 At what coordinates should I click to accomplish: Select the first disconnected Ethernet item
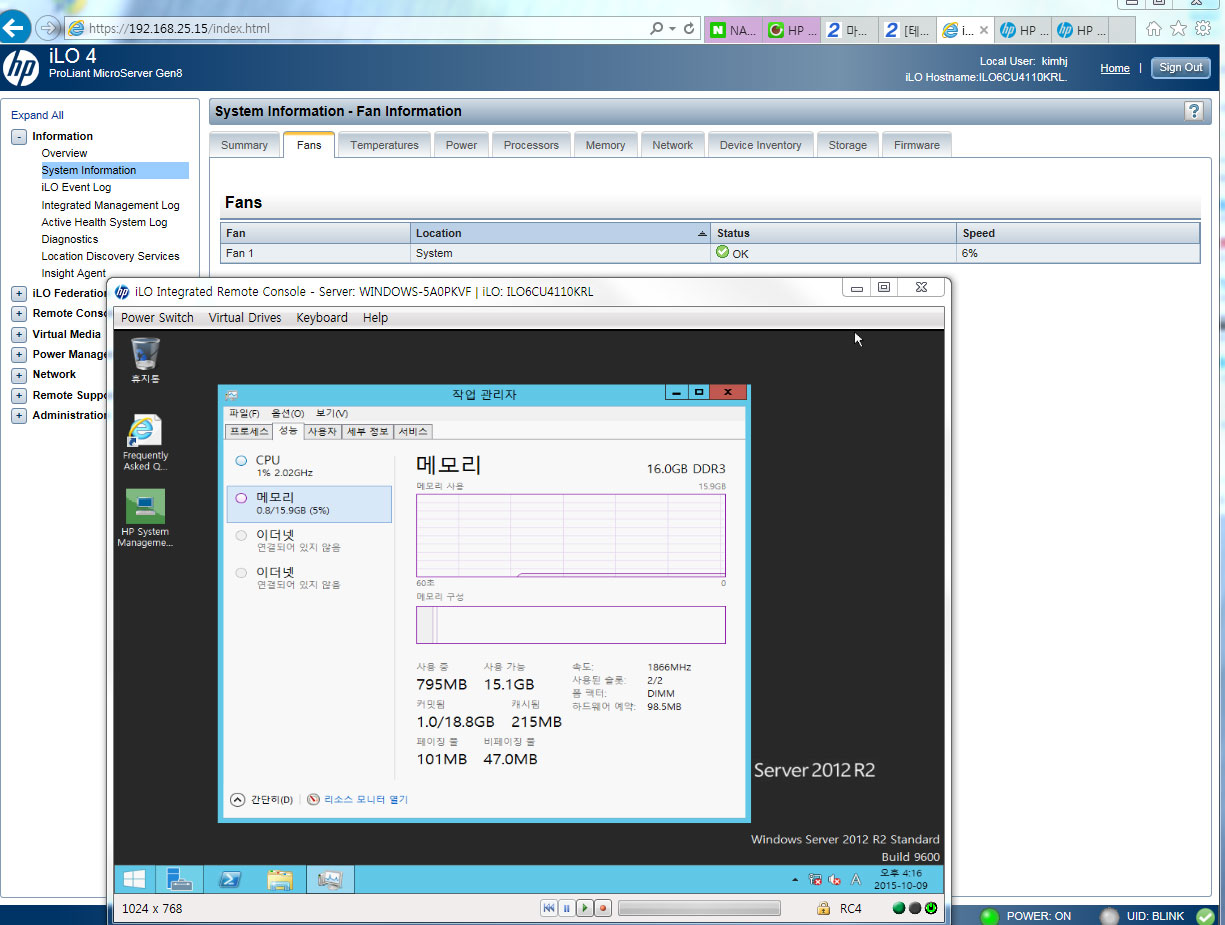(309, 541)
